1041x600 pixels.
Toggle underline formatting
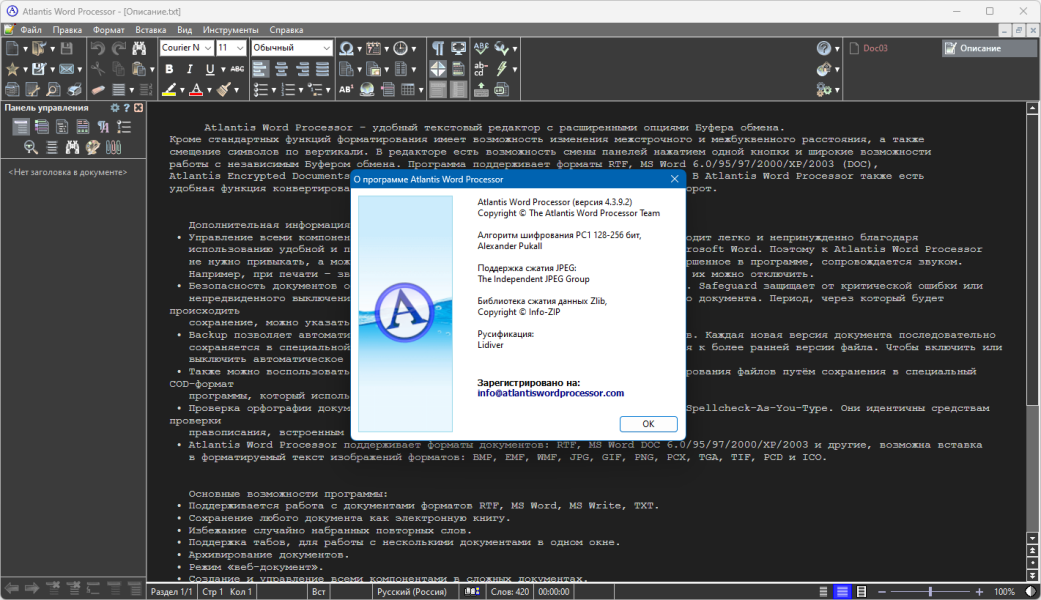(x=210, y=69)
